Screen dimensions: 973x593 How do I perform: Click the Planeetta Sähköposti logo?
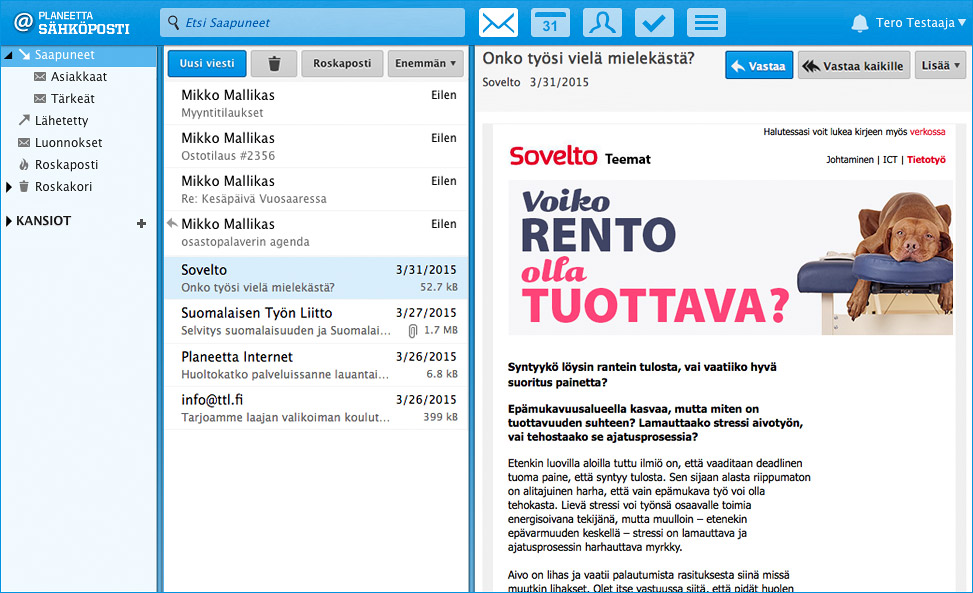[x=72, y=23]
